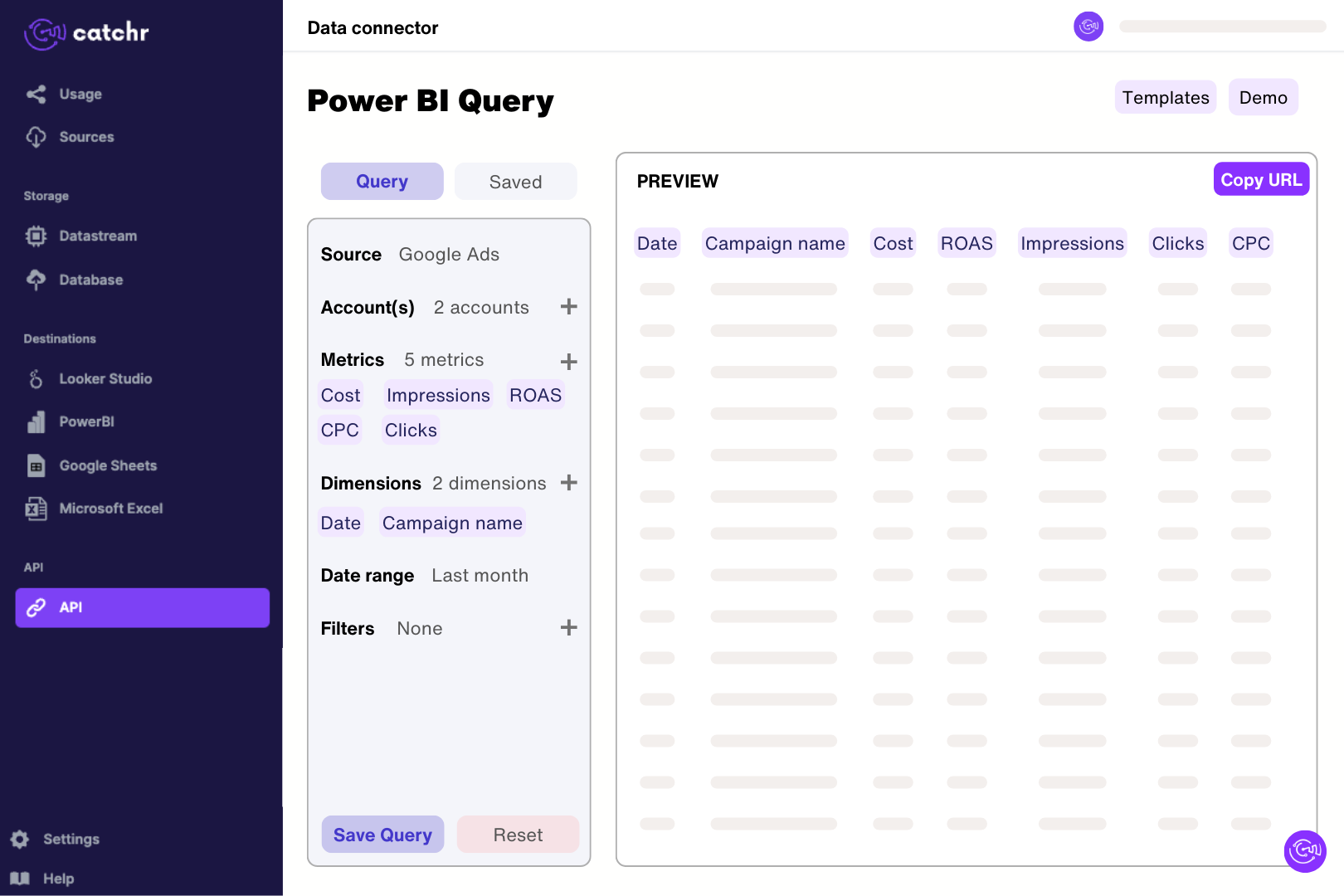The width and height of the screenshot is (1344, 896).
Task: Click the Looker Studio icon
Action: (36, 378)
